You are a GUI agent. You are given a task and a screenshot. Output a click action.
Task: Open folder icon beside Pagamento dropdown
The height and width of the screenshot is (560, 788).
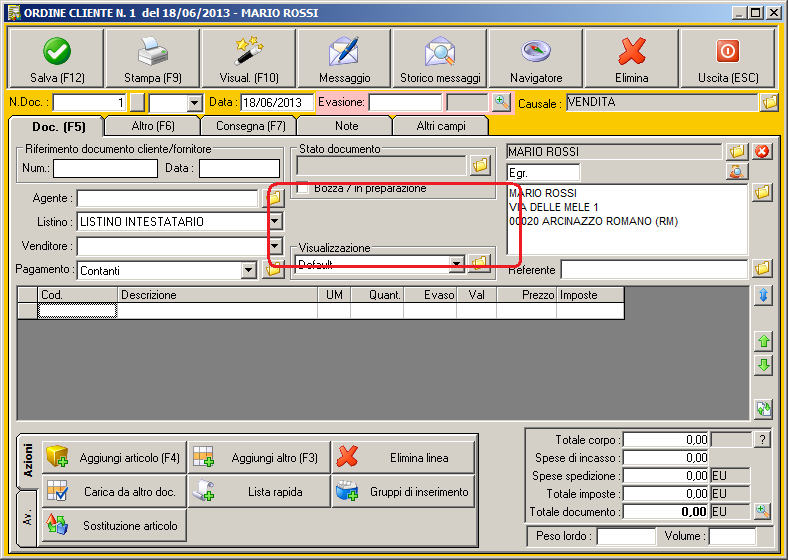tap(273, 270)
